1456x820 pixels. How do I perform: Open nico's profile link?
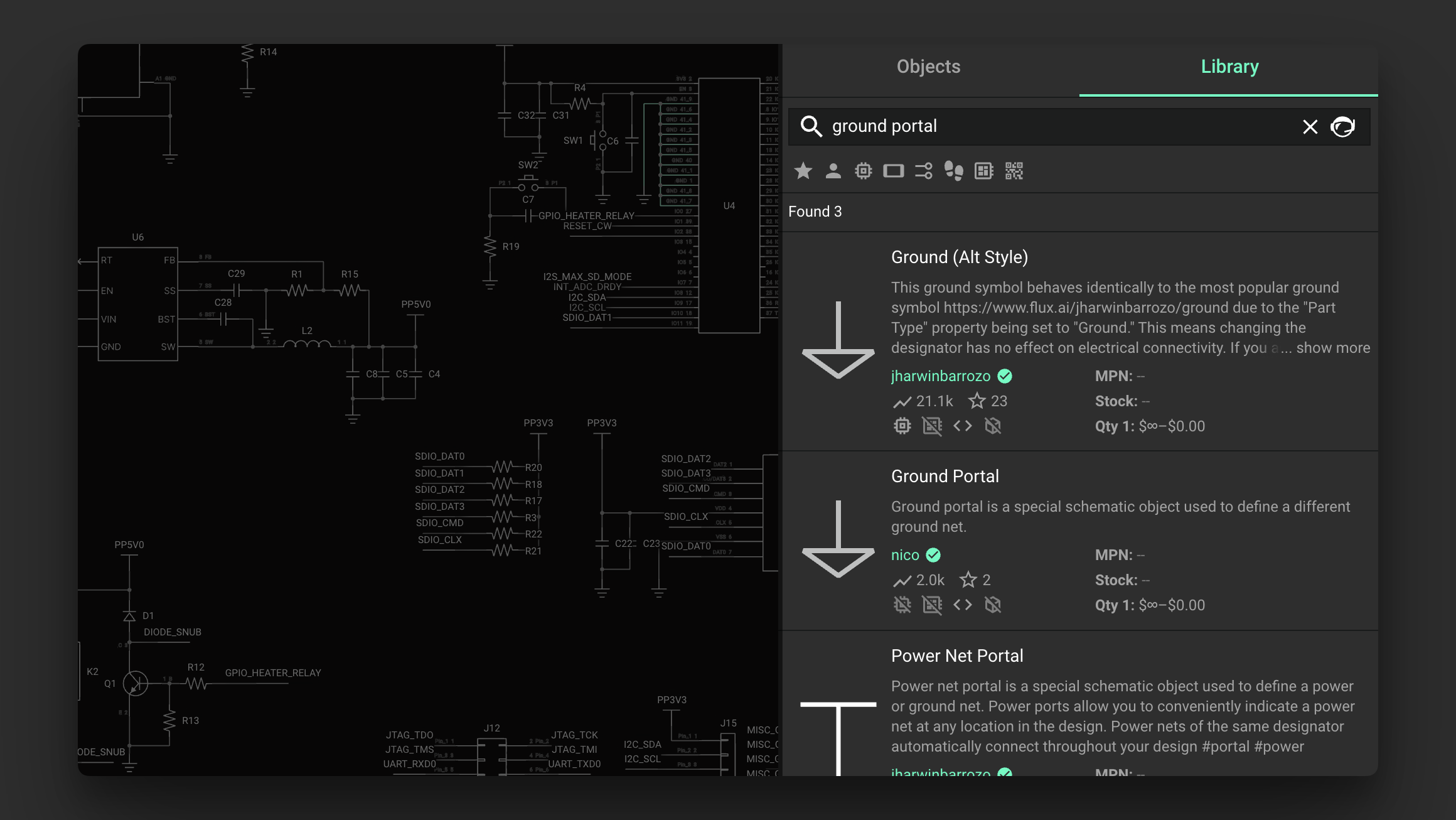click(x=904, y=555)
